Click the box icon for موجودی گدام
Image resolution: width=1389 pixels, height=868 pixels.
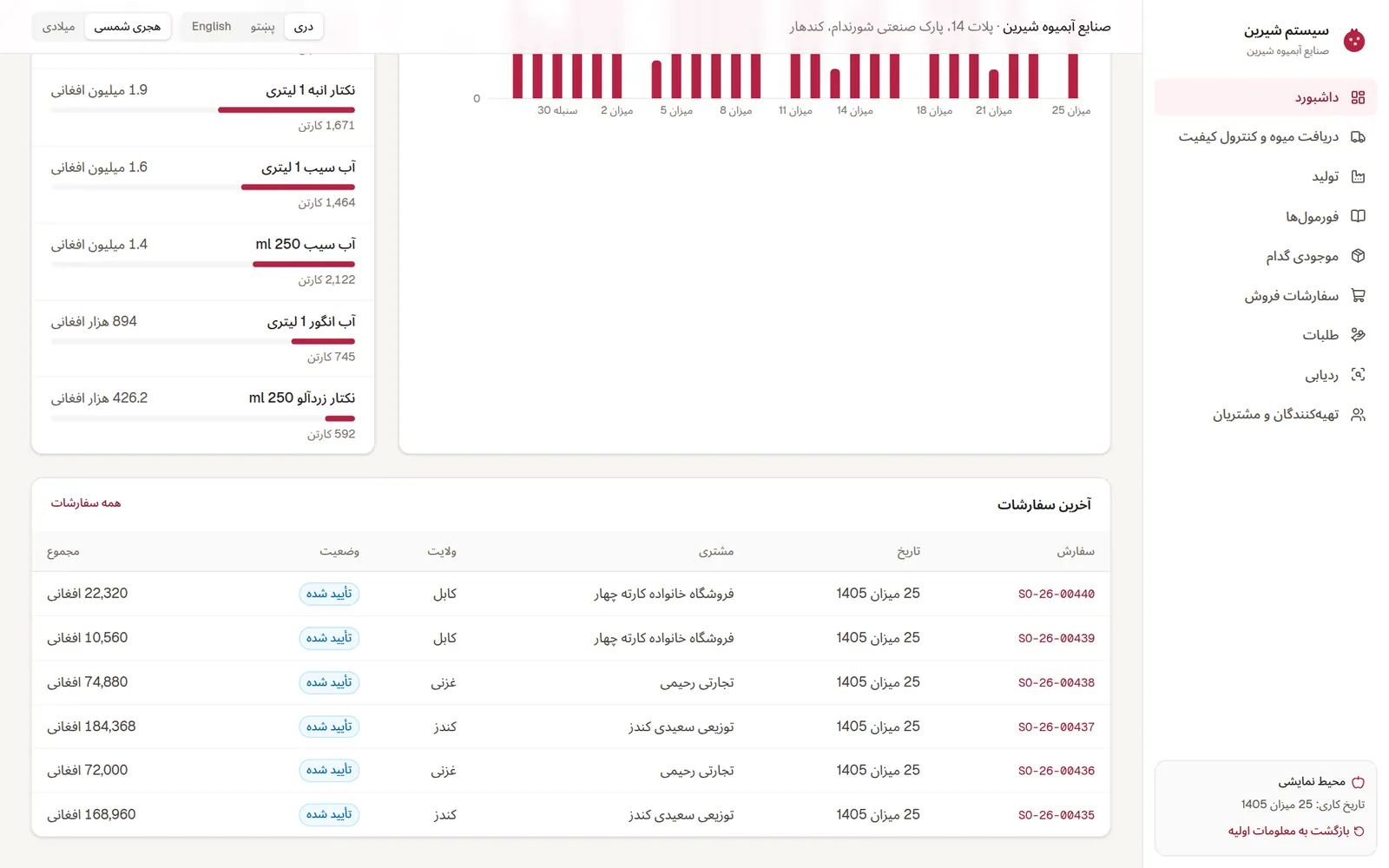pyautogui.click(x=1358, y=256)
